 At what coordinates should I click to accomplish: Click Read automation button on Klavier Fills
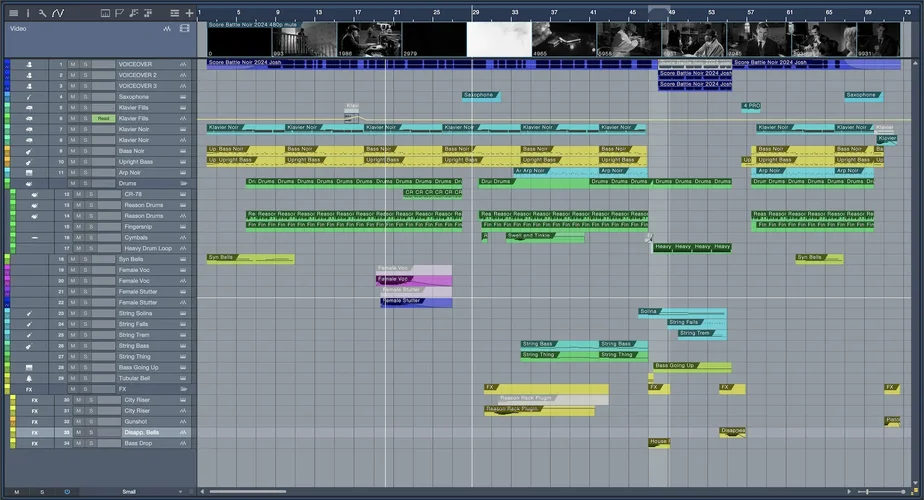tap(102, 118)
